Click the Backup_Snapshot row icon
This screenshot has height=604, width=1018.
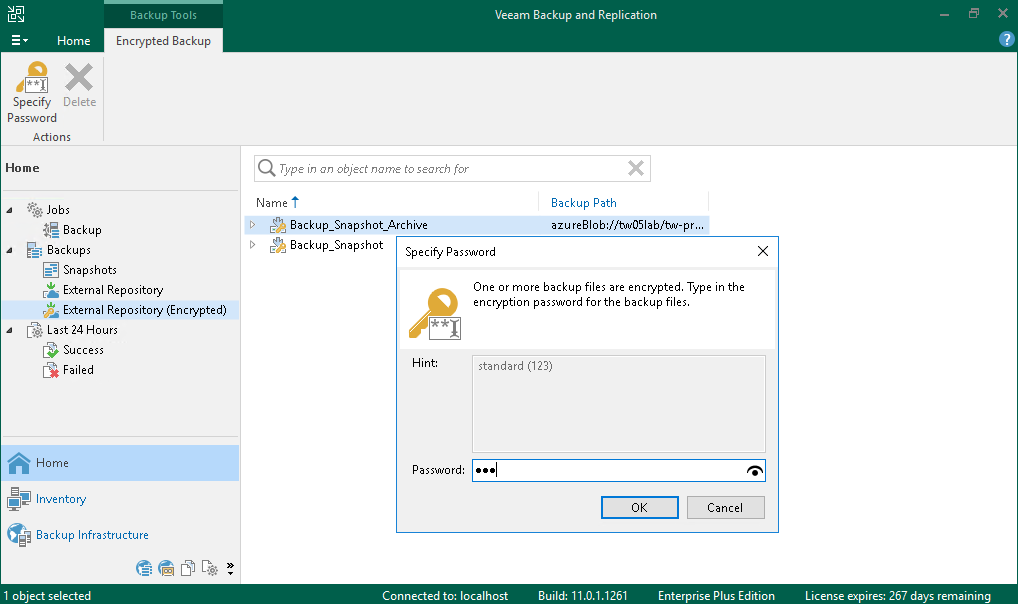278,245
